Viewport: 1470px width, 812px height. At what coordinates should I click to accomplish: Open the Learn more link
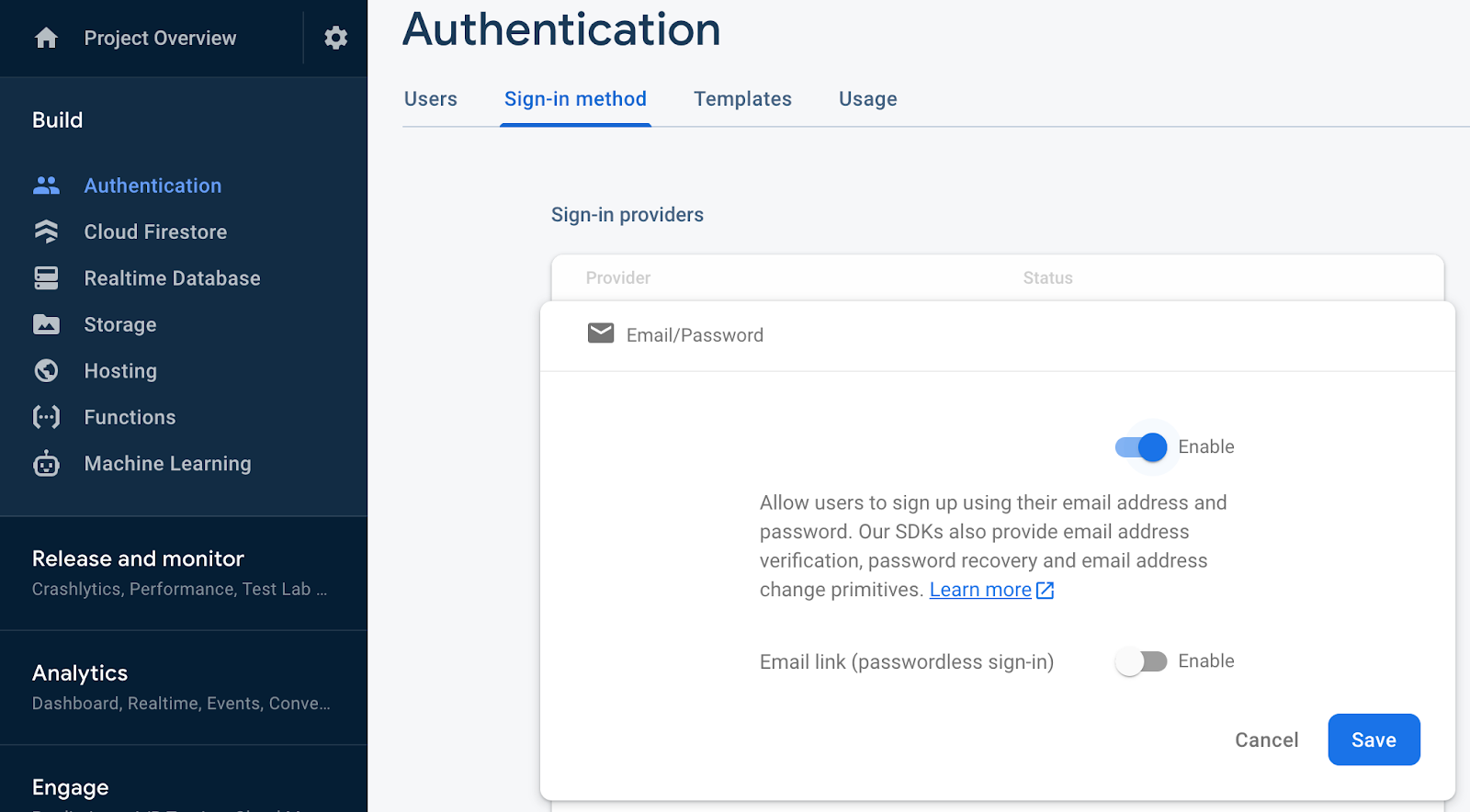tap(980, 589)
